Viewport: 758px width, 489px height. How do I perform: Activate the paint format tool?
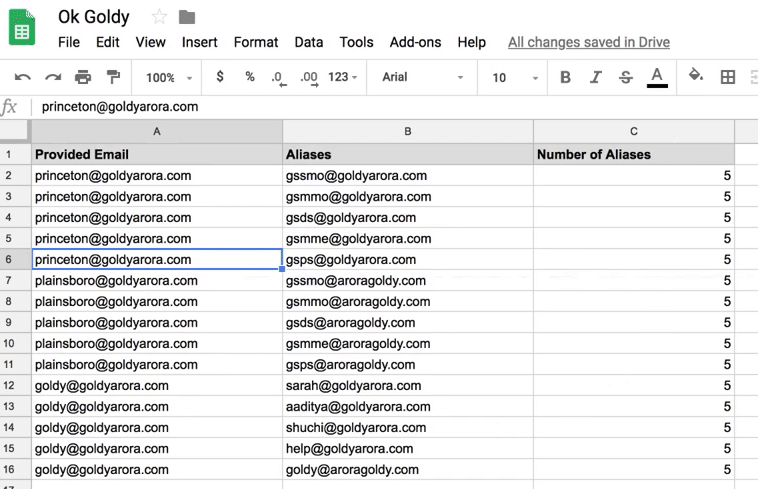(113, 77)
